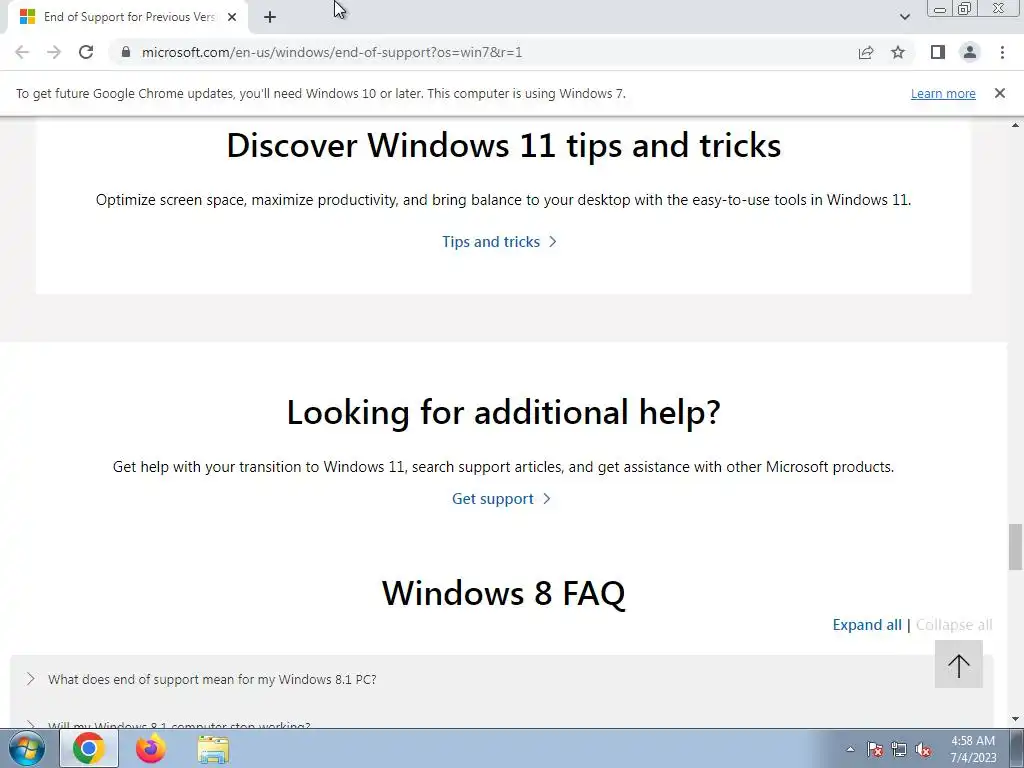Screen dimensions: 1024x768
Task: Click the page vertical scrollbar thumb
Action: coord(1016,547)
